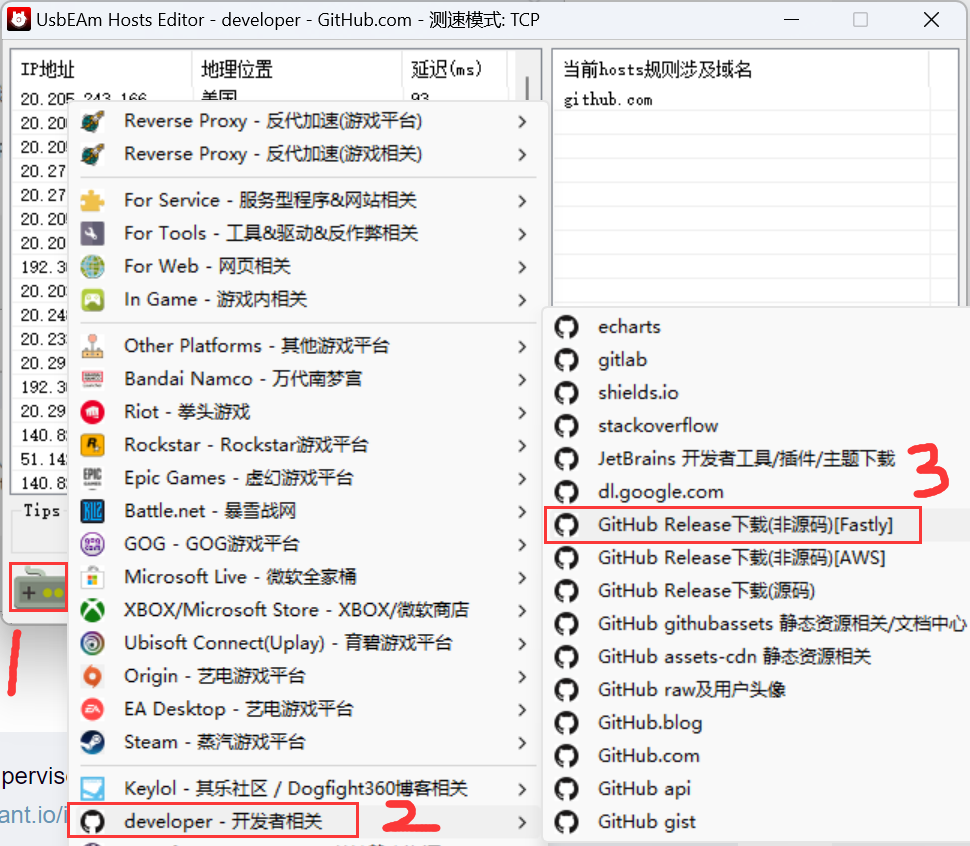
Task: Click the Other Platforms joystick icon
Action: [93, 346]
